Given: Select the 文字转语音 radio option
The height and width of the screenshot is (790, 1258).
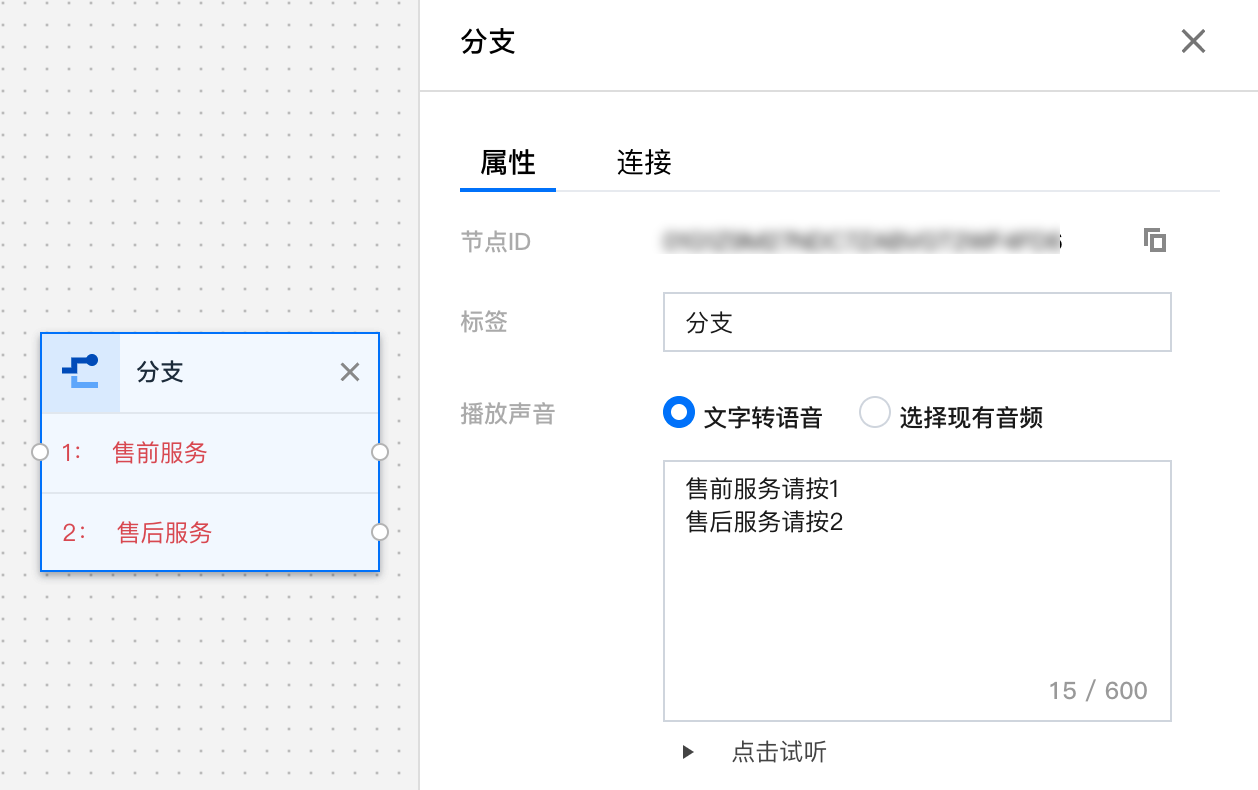Looking at the screenshot, I should (x=679, y=413).
